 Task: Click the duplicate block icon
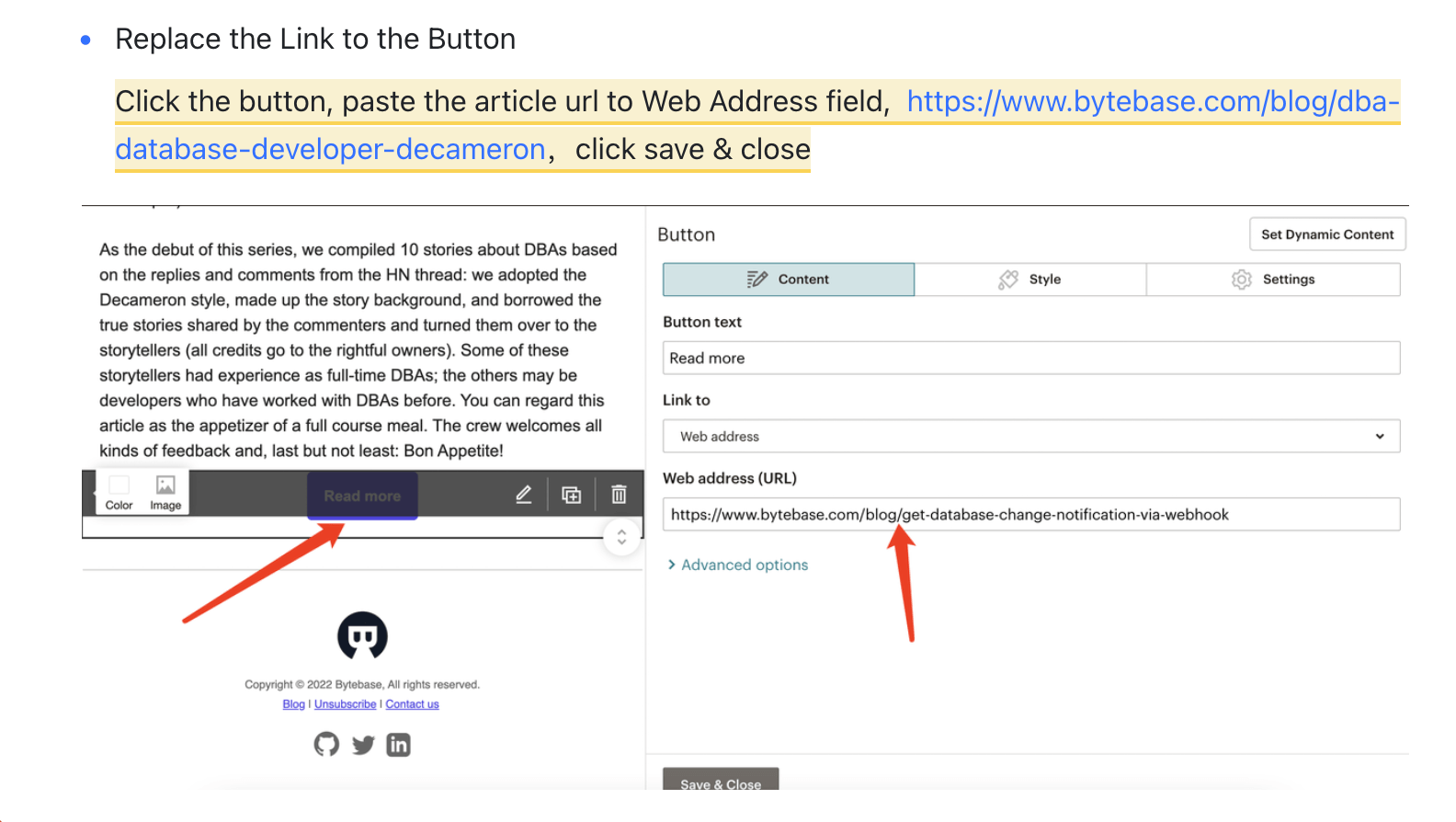pyautogui.click(x=572, y=495)
